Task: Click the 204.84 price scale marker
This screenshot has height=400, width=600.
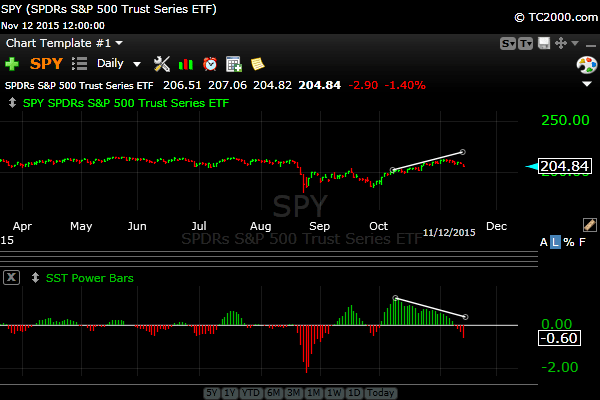Action: [564, 166]
